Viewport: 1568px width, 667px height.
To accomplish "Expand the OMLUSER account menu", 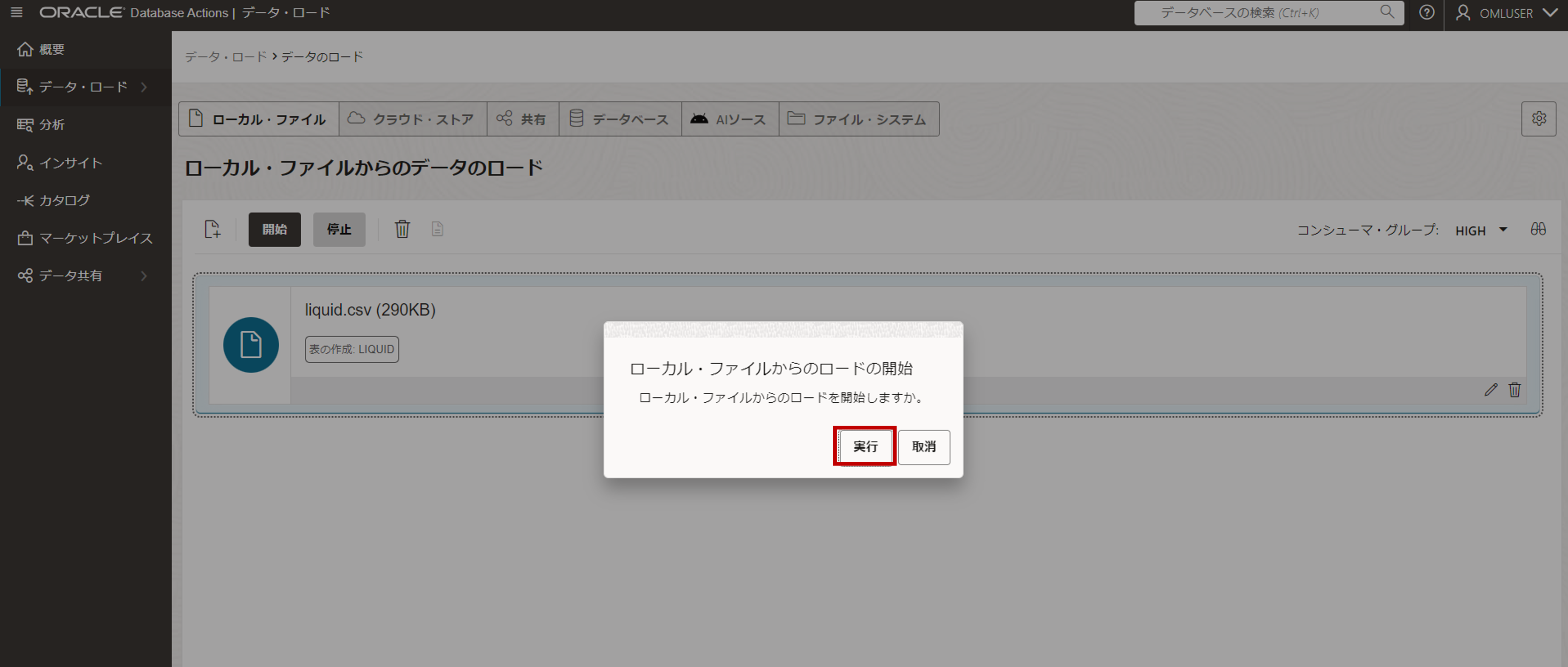I will click(x=1505, y=13).
